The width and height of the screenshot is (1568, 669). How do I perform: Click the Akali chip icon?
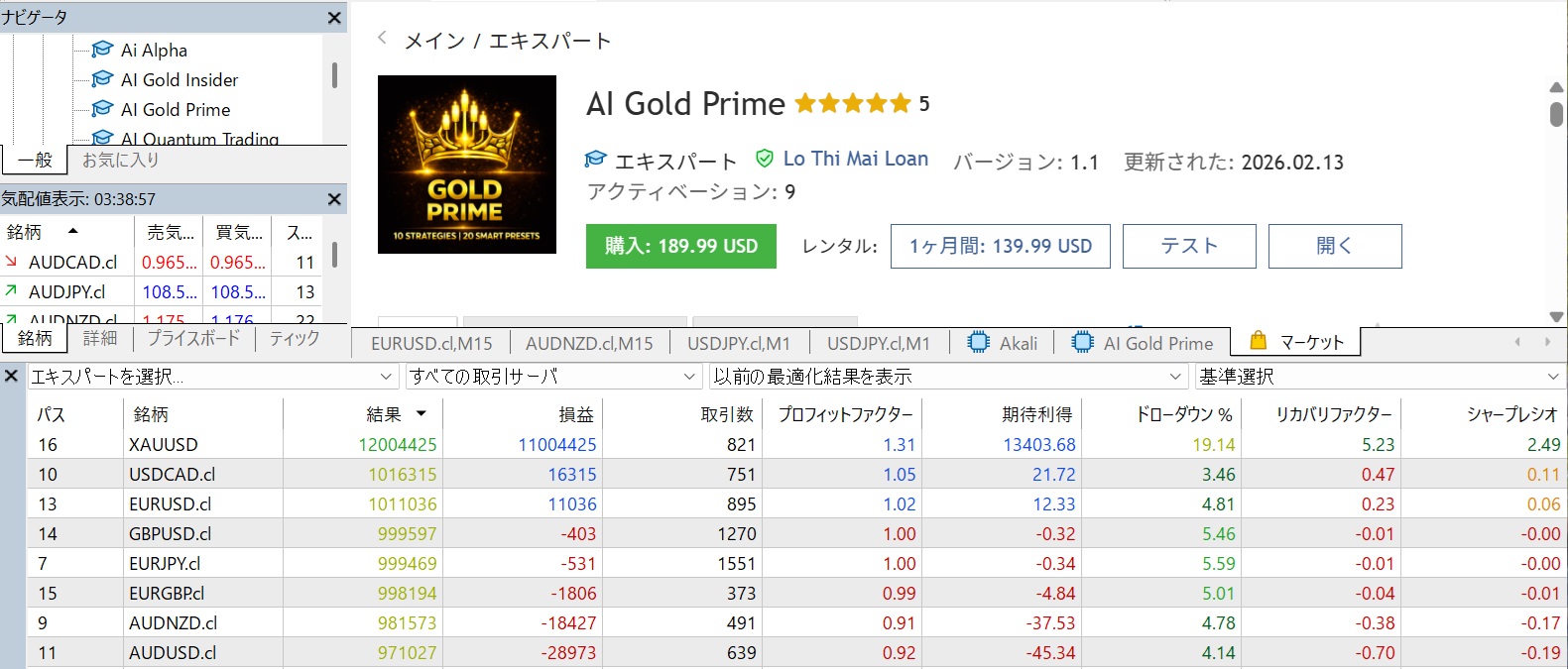[979, 343]
